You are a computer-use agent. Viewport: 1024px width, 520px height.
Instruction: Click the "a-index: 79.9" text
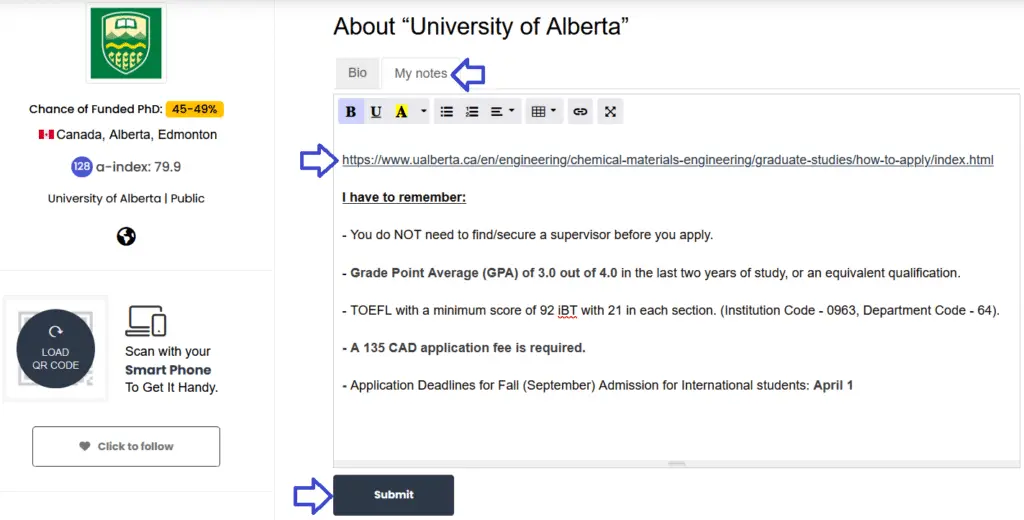[138, 167]
